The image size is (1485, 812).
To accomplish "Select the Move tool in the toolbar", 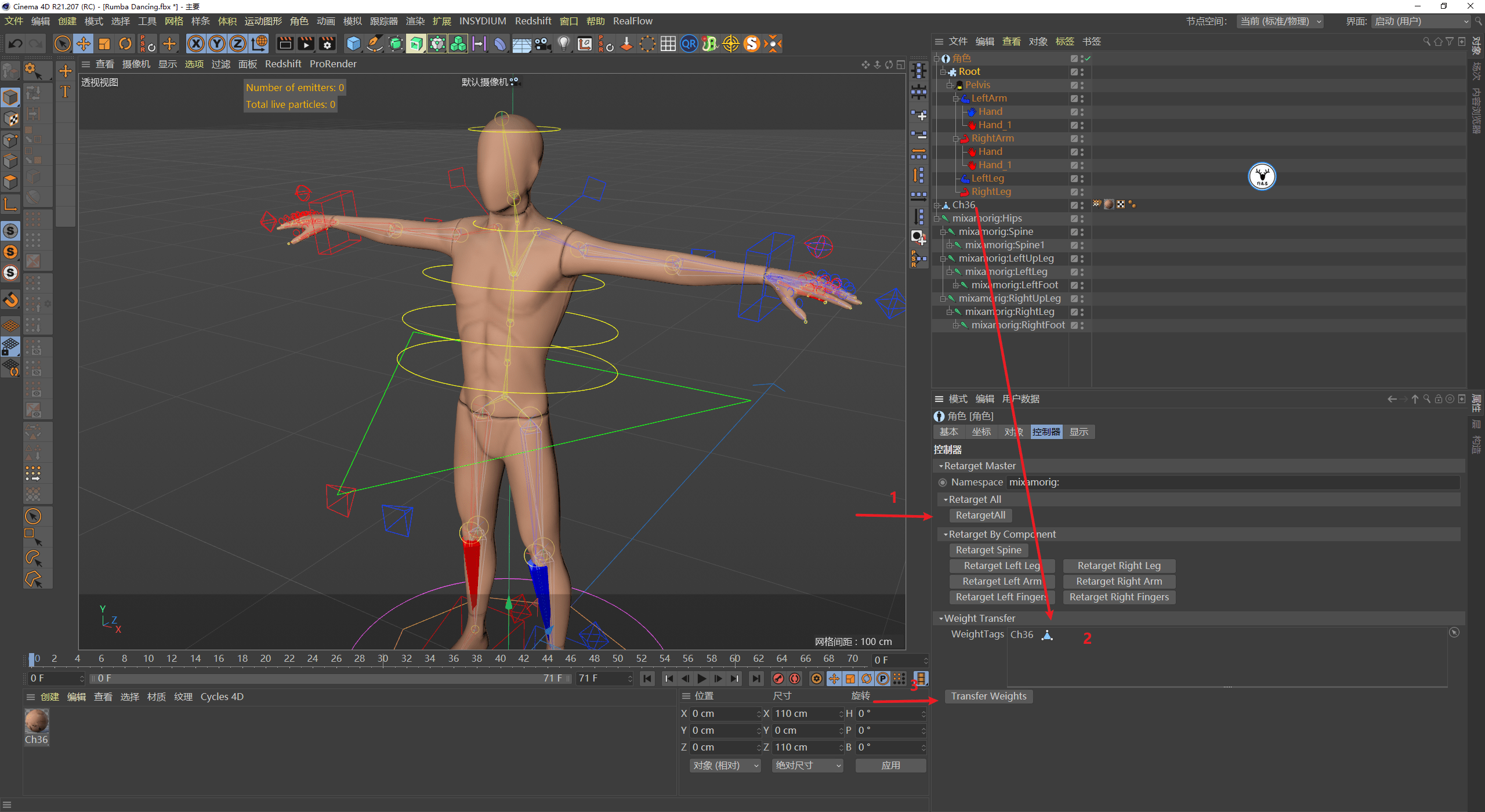I will point(84,43).
